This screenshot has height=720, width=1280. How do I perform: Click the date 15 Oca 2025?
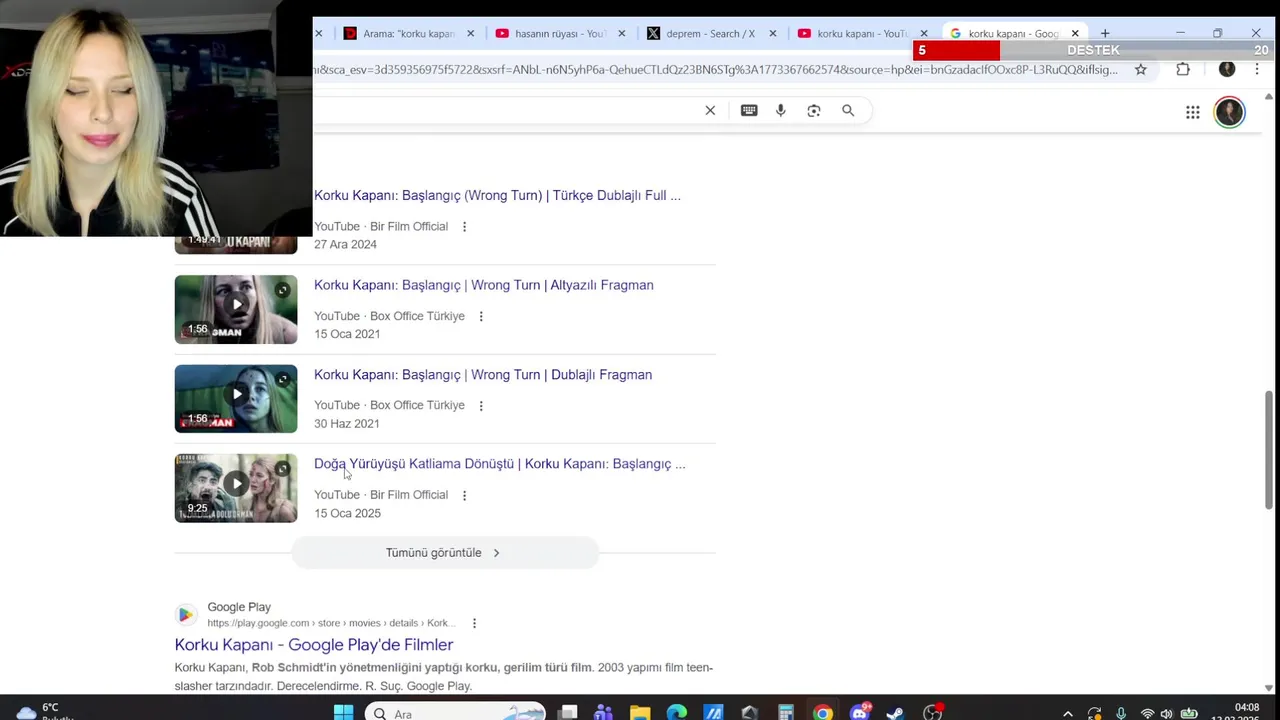point(347,513)
